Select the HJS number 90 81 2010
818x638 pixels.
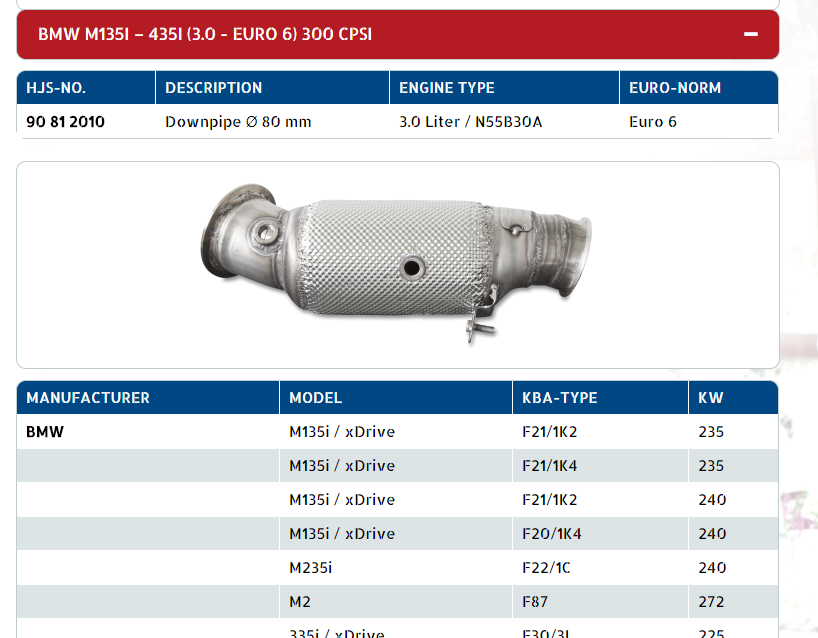pyautogui.click(x=65, y=122)
